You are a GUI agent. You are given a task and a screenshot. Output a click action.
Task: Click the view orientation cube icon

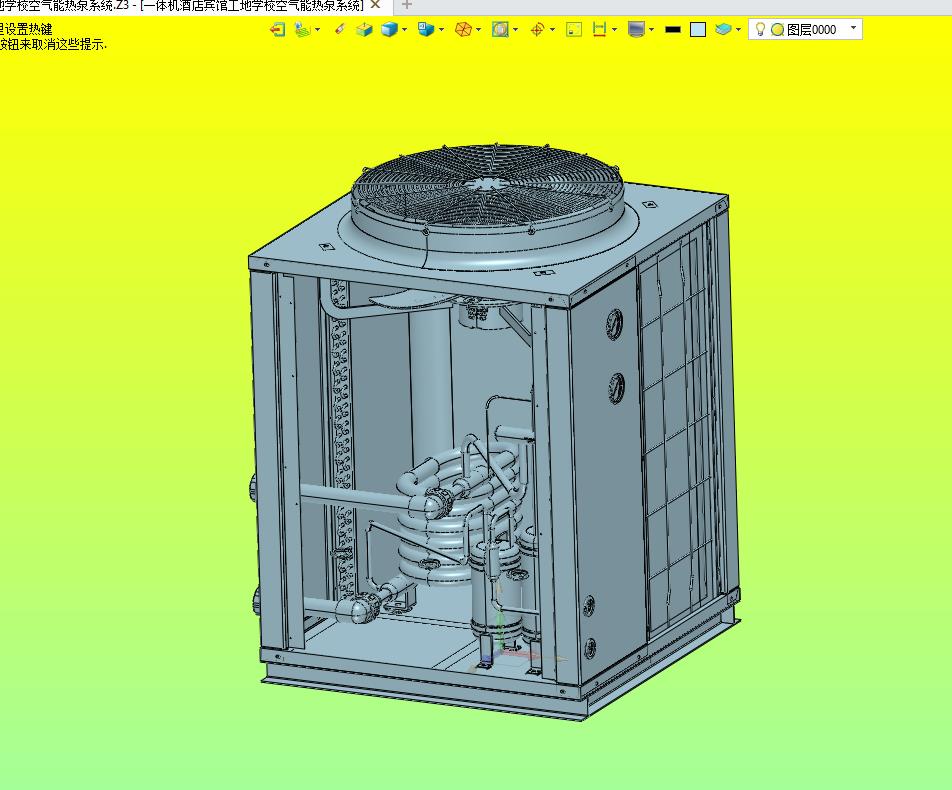tap(426, 29)
